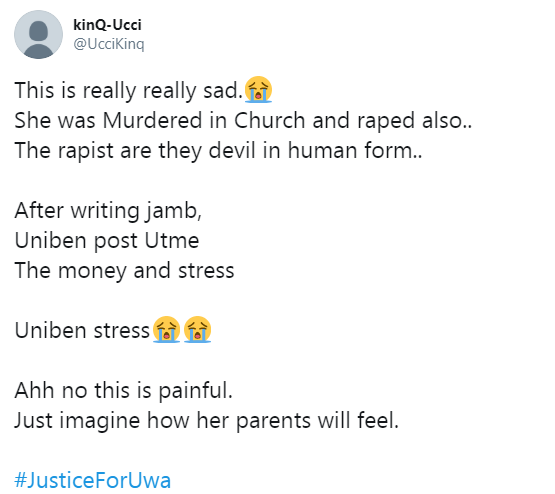Viewport: 555px width, 494px height.
Task: Open the kinQ-Ucci default profile avatar
Action: click(x=38, y=34)
